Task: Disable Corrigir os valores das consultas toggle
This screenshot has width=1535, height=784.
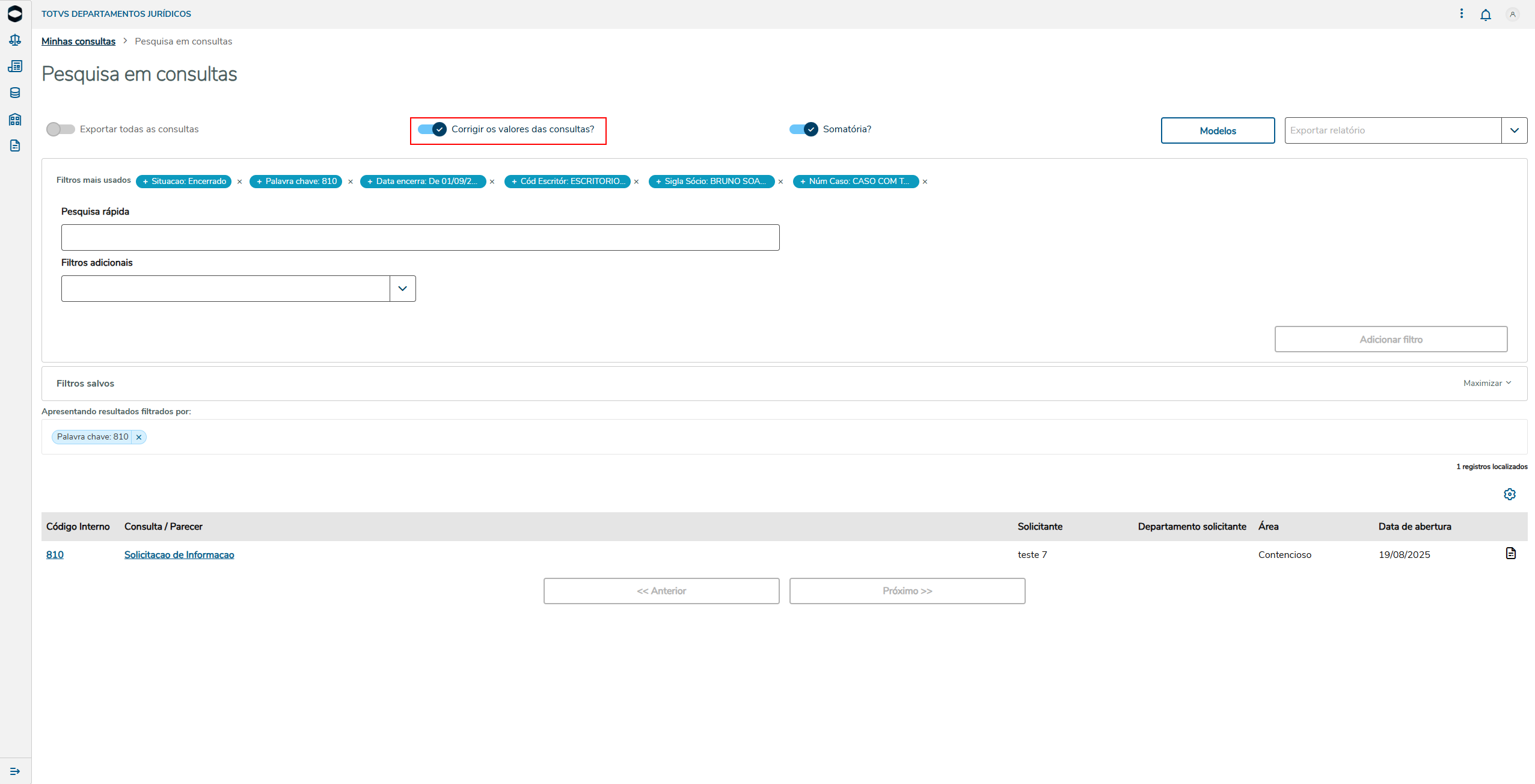Action: (x=432, y=129)
